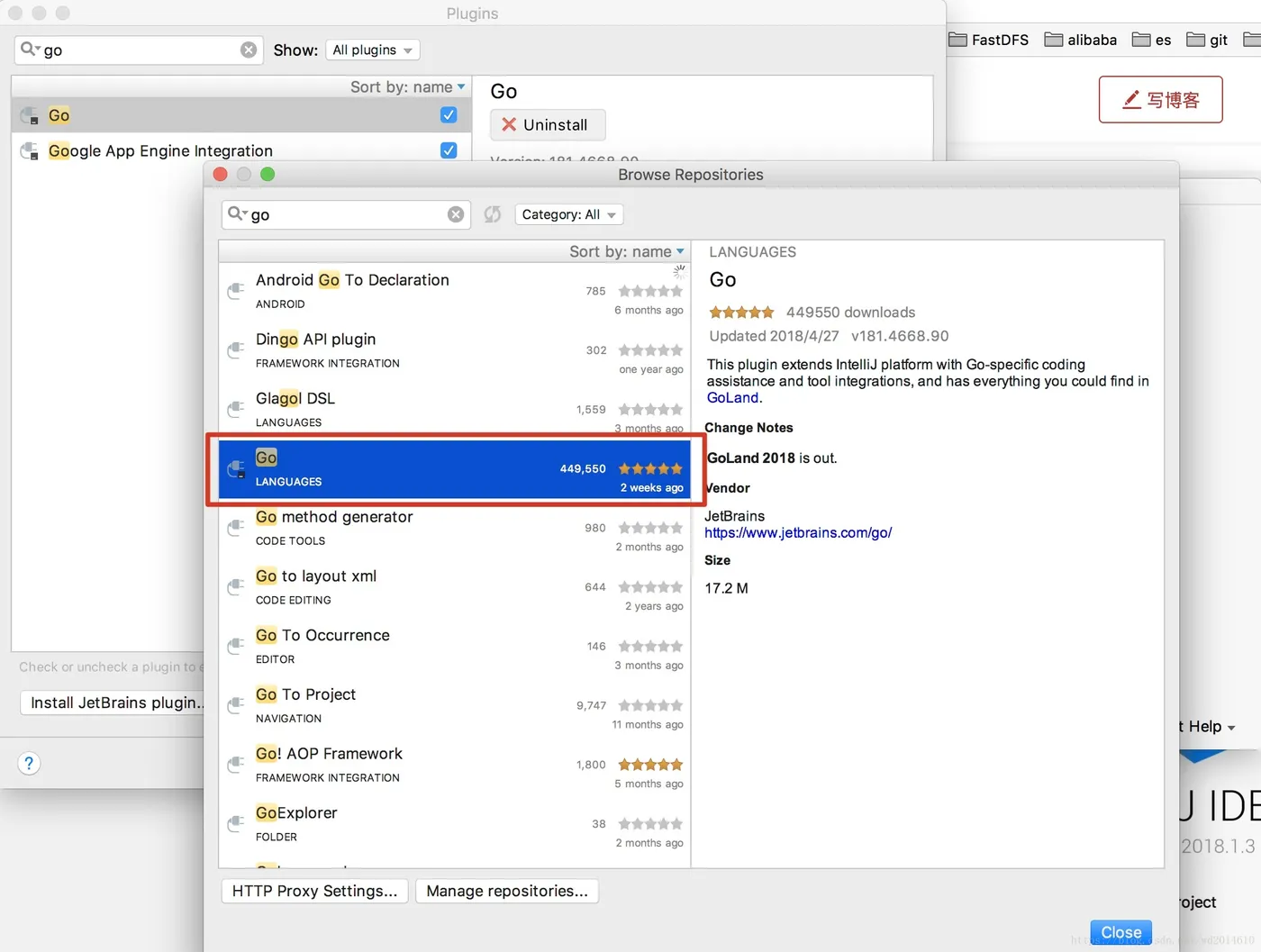Screen dimensions: 1261x952
Task: Click the Go plugin icon in Plugins list
Action: coord(30,115)
